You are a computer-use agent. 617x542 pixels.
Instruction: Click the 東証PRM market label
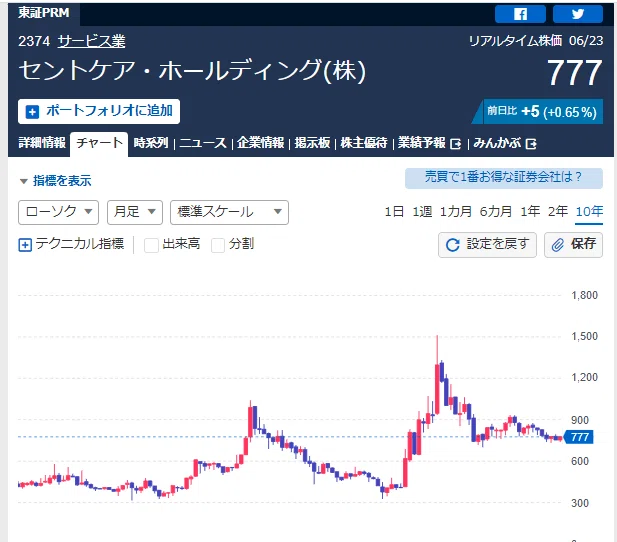[x=44, y=13]
